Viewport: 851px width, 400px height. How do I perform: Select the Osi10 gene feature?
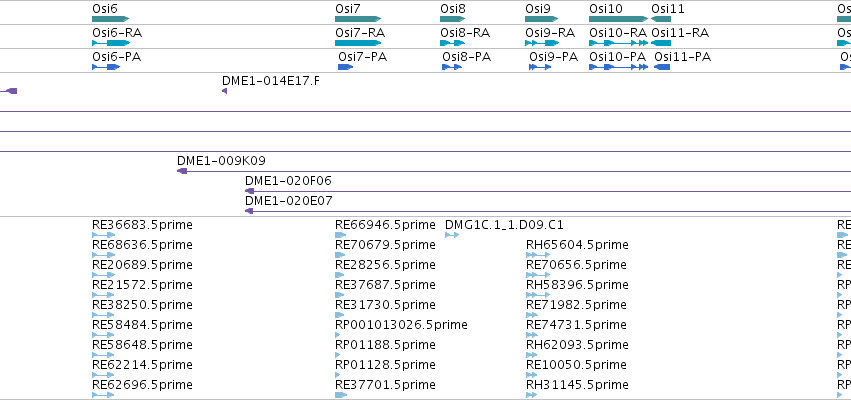tap(619, 19)
